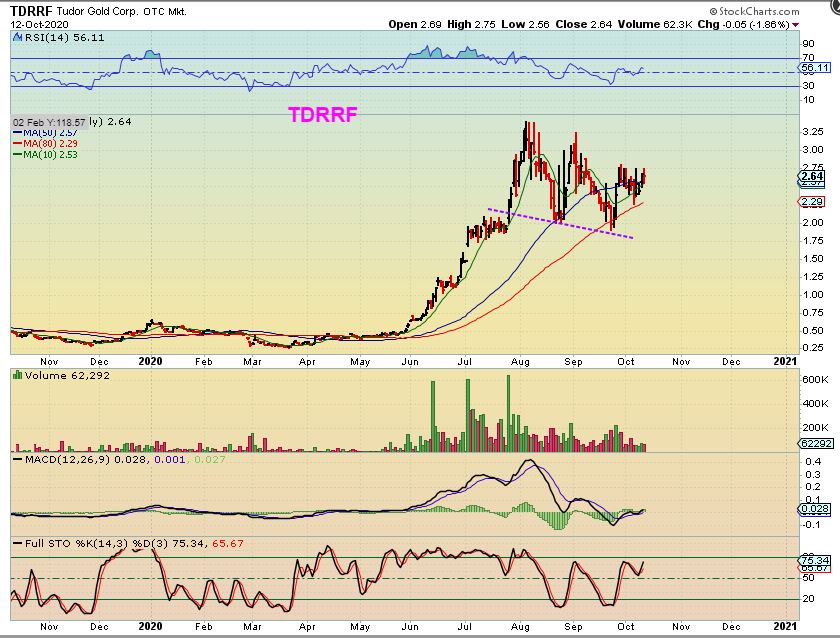840x638 pixels.
Task: Click 'Jul' on the price panel date axis
Action: pos(465,362)
